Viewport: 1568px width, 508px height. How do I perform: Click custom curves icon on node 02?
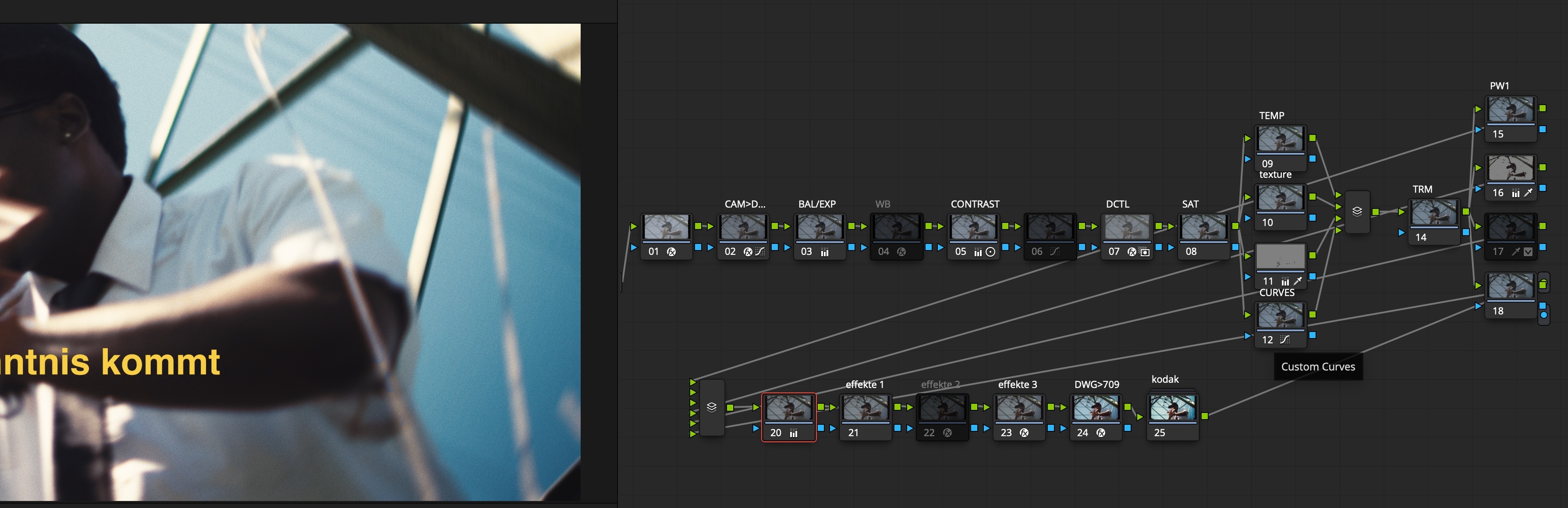click(x=759, y=252)
